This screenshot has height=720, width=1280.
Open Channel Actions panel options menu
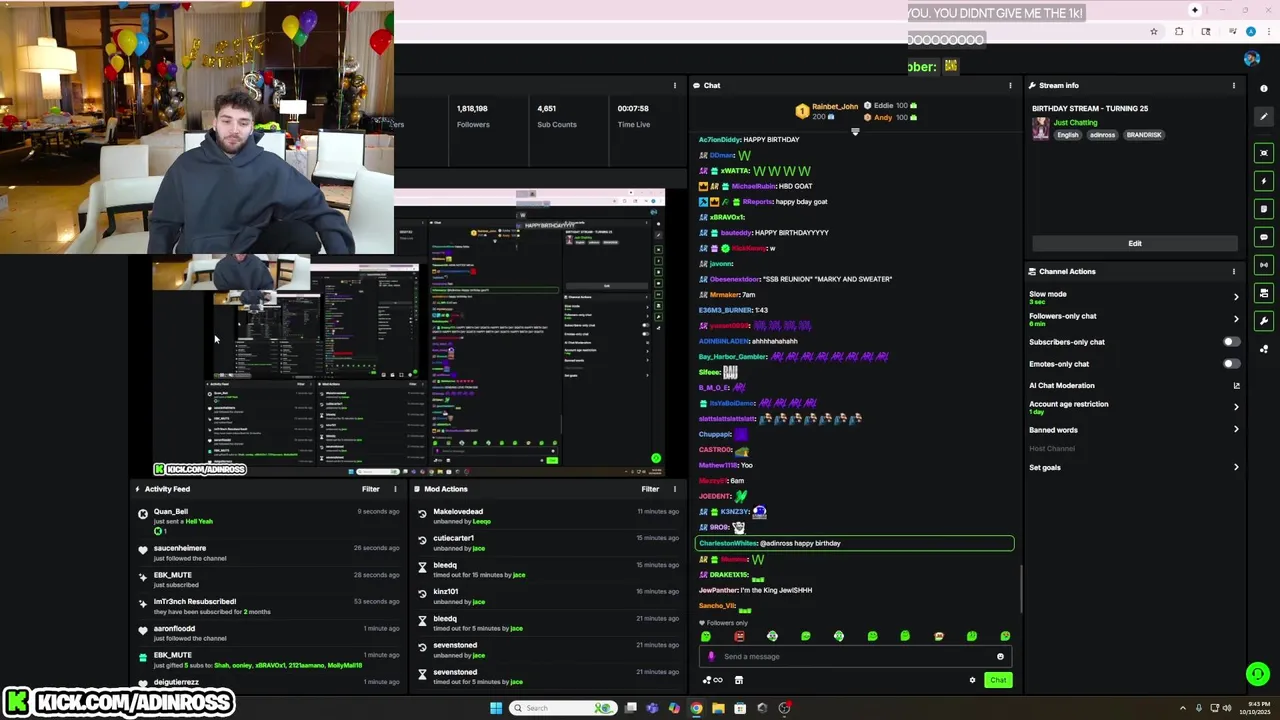tap(1233, 272)
